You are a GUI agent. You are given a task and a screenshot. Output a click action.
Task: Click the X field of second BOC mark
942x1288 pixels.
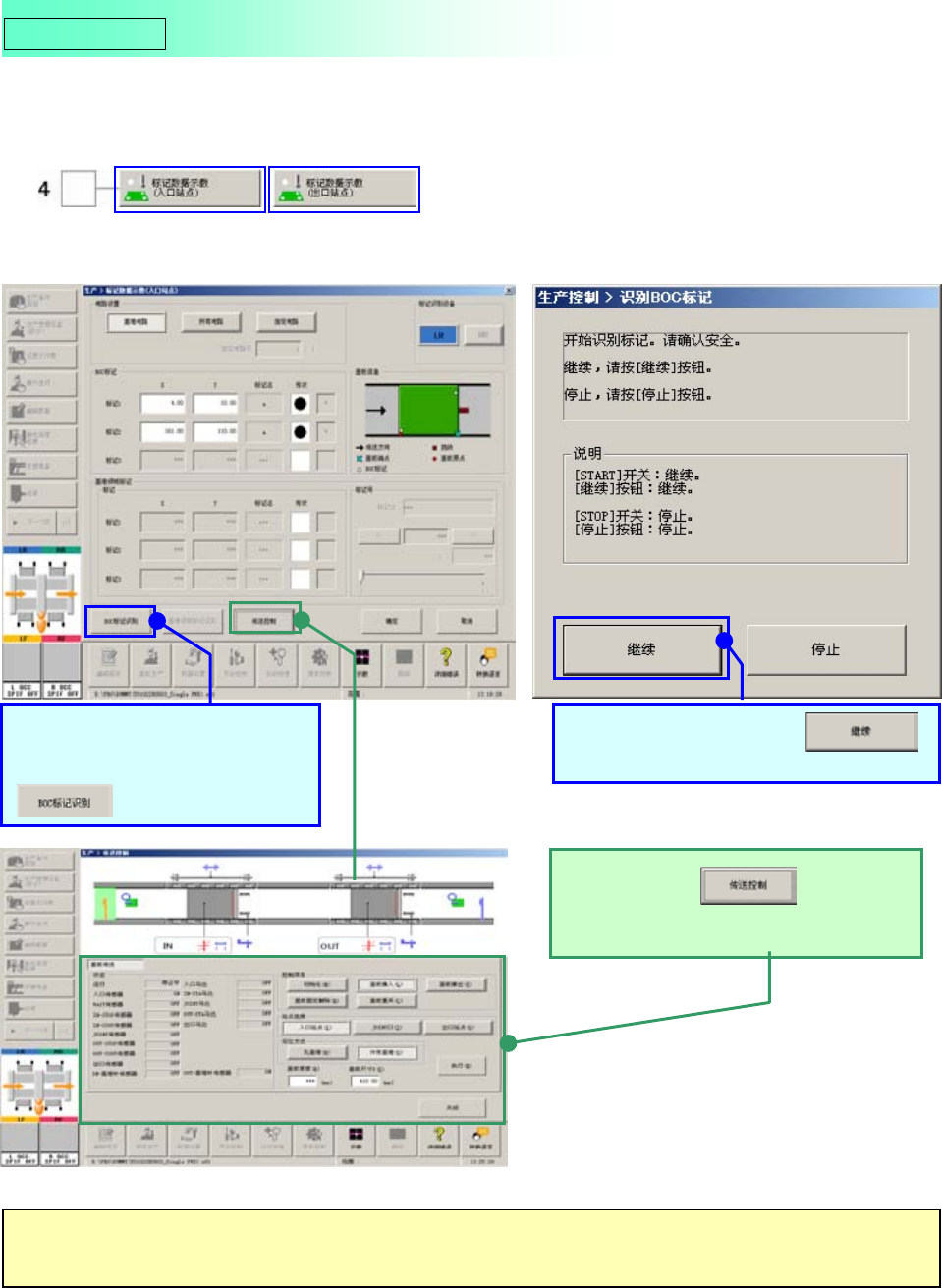pyautogui.click(x=163, y=432)
